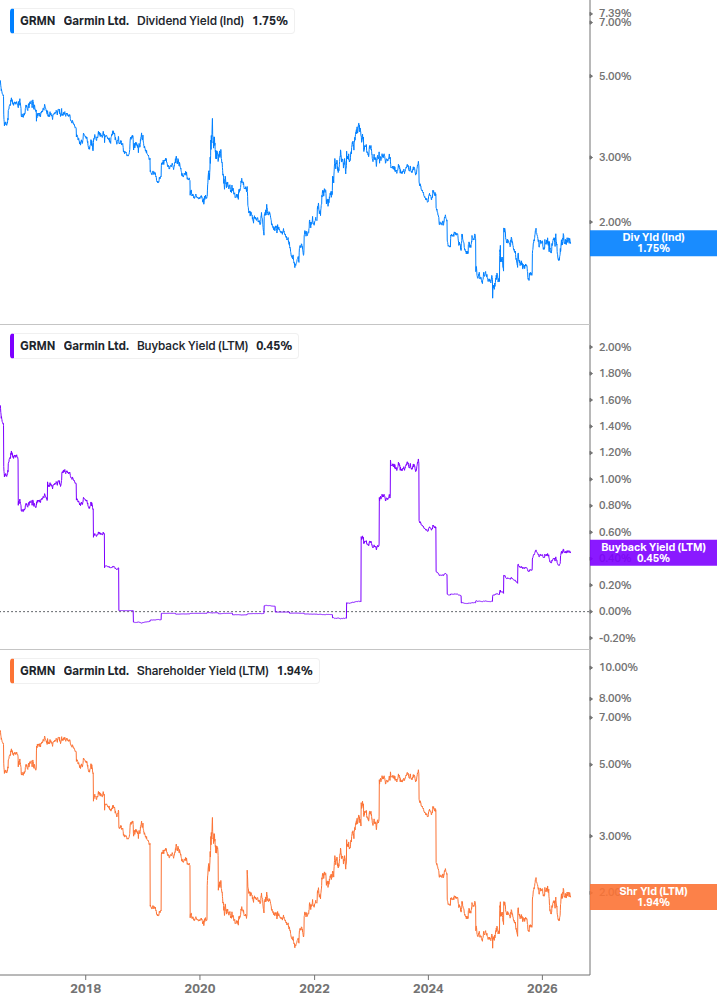Screen dimensions: 717x1005
Task: Click the 1.60% tick on the buyback yield axis
Action: click(615, 400)
